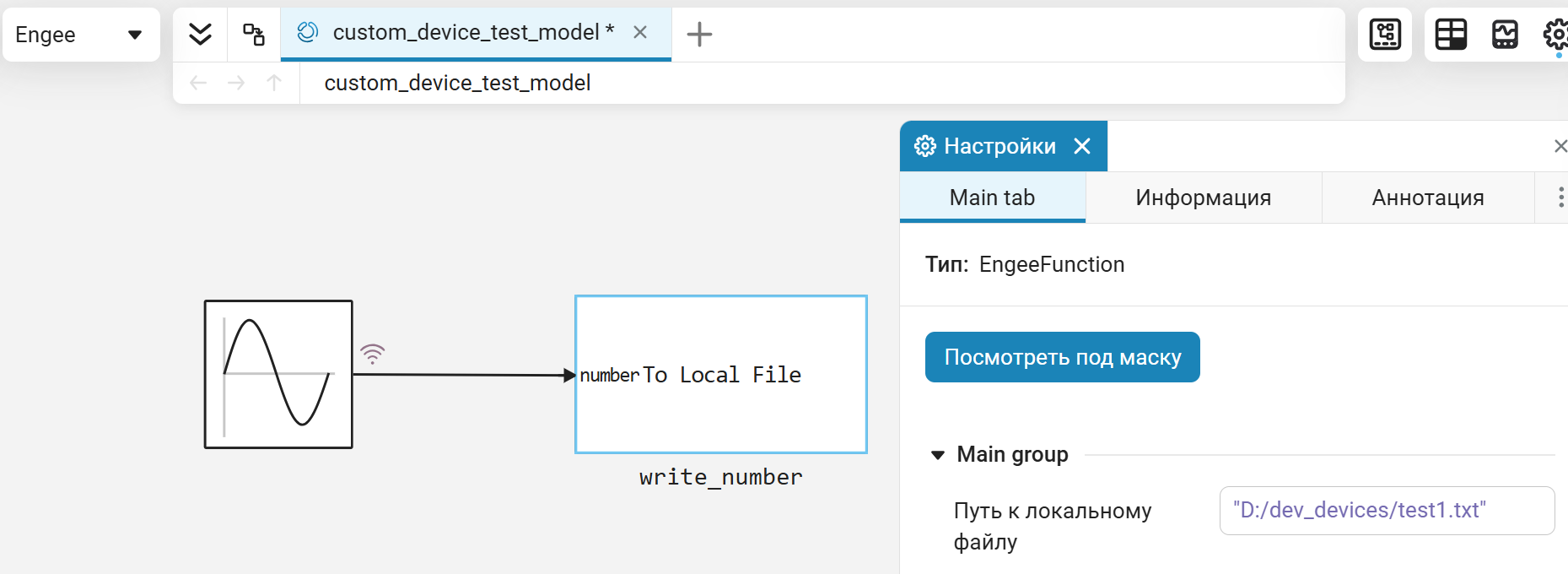Add a new model tab with plus icon
The width and height of the screenshot is (1568, 574).
point(699,35)
